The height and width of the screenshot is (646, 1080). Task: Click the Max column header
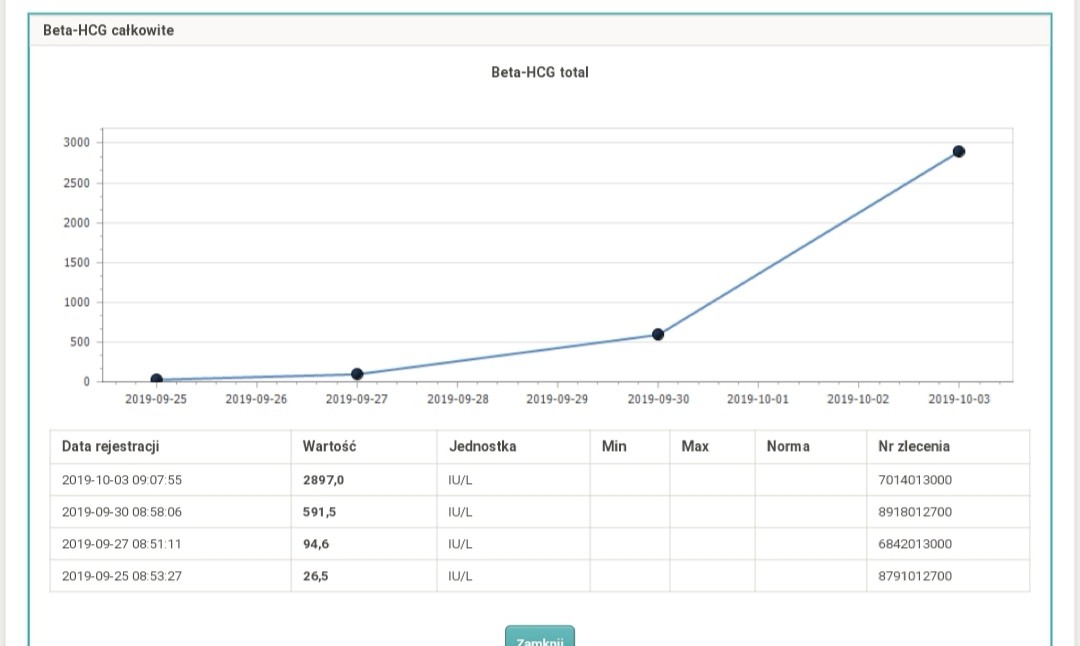click(x=695, y=447)
